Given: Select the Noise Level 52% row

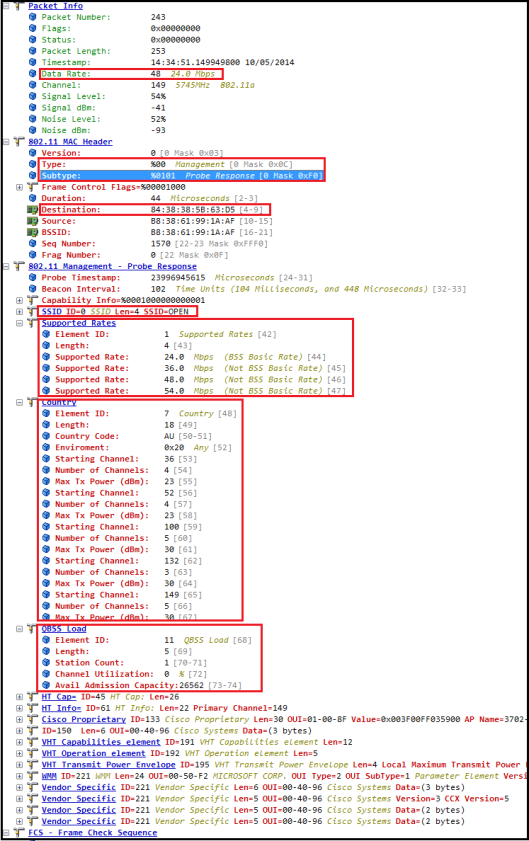Looking at the screenshot, I should pyautogui.click(x=97, y=119).
